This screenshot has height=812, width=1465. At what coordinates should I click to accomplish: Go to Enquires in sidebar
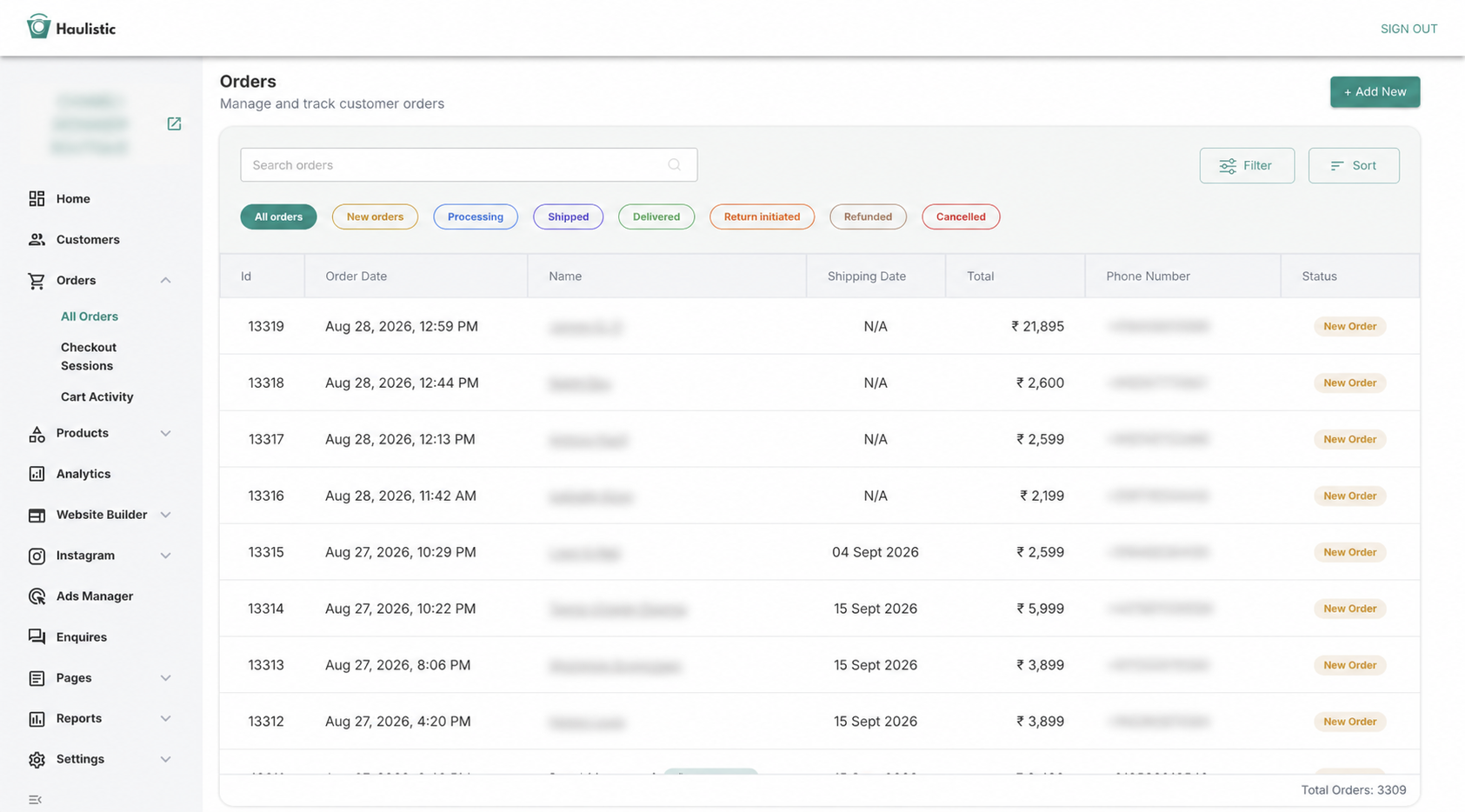pyautogui.click(x=82, y=637)
